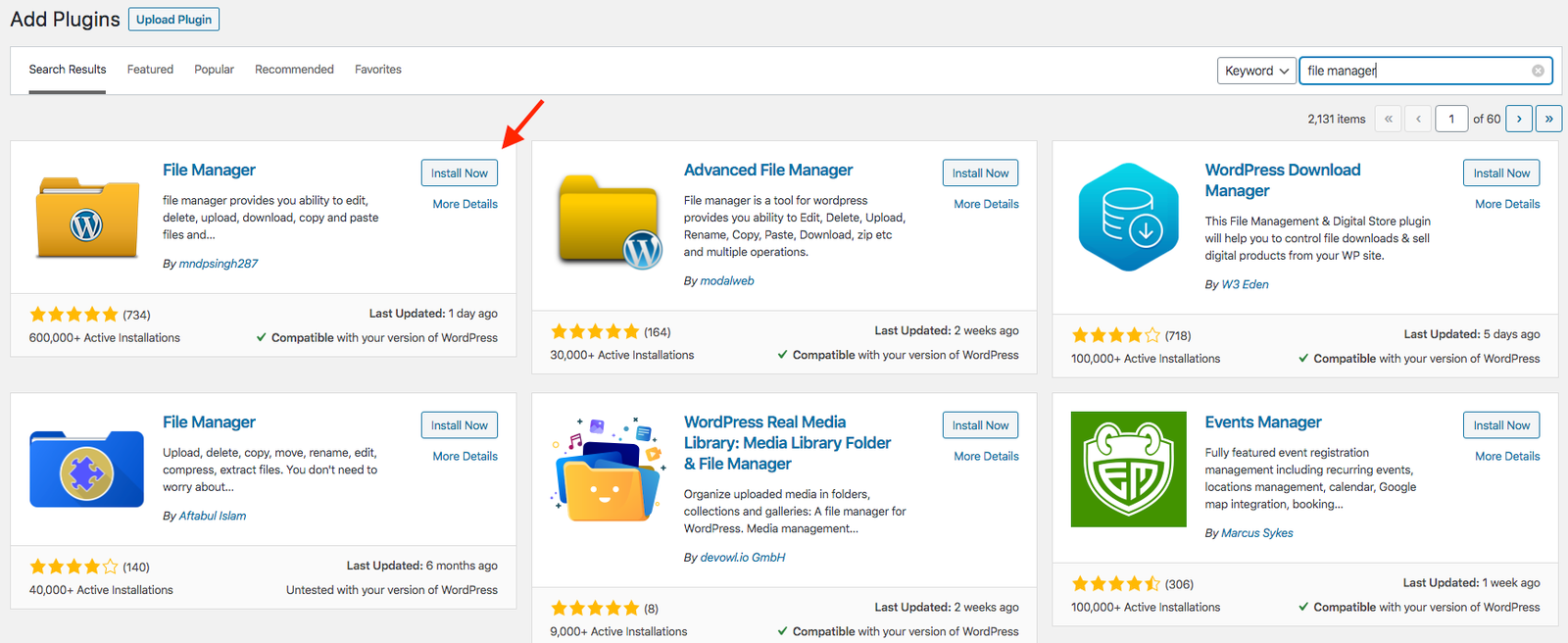Click the current page number field
The image size is (1568, 643).
click(1451, 119)
